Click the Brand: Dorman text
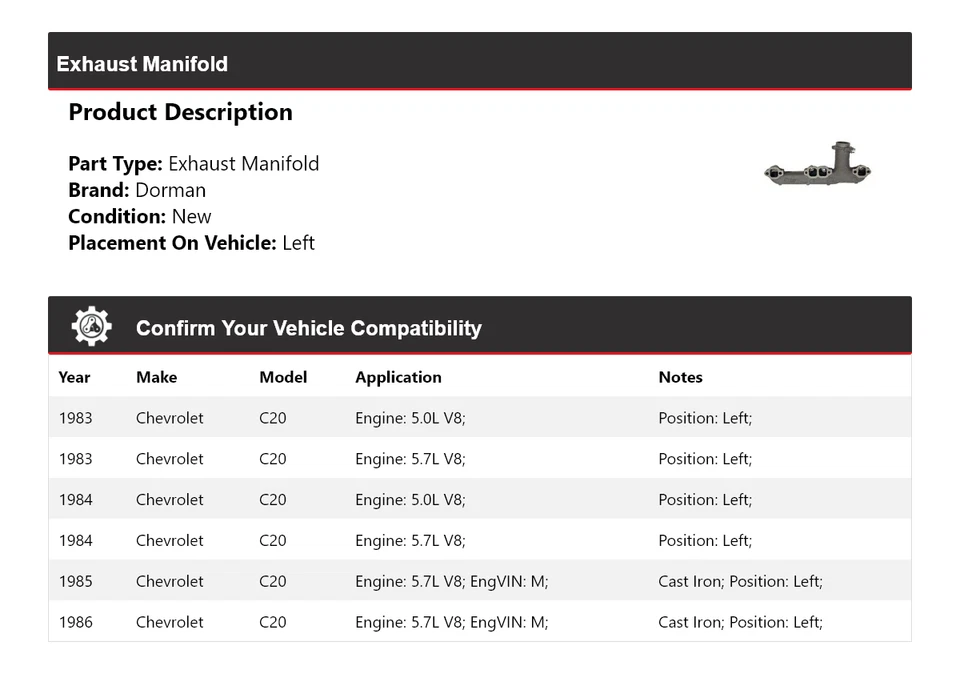 point(137,190)
